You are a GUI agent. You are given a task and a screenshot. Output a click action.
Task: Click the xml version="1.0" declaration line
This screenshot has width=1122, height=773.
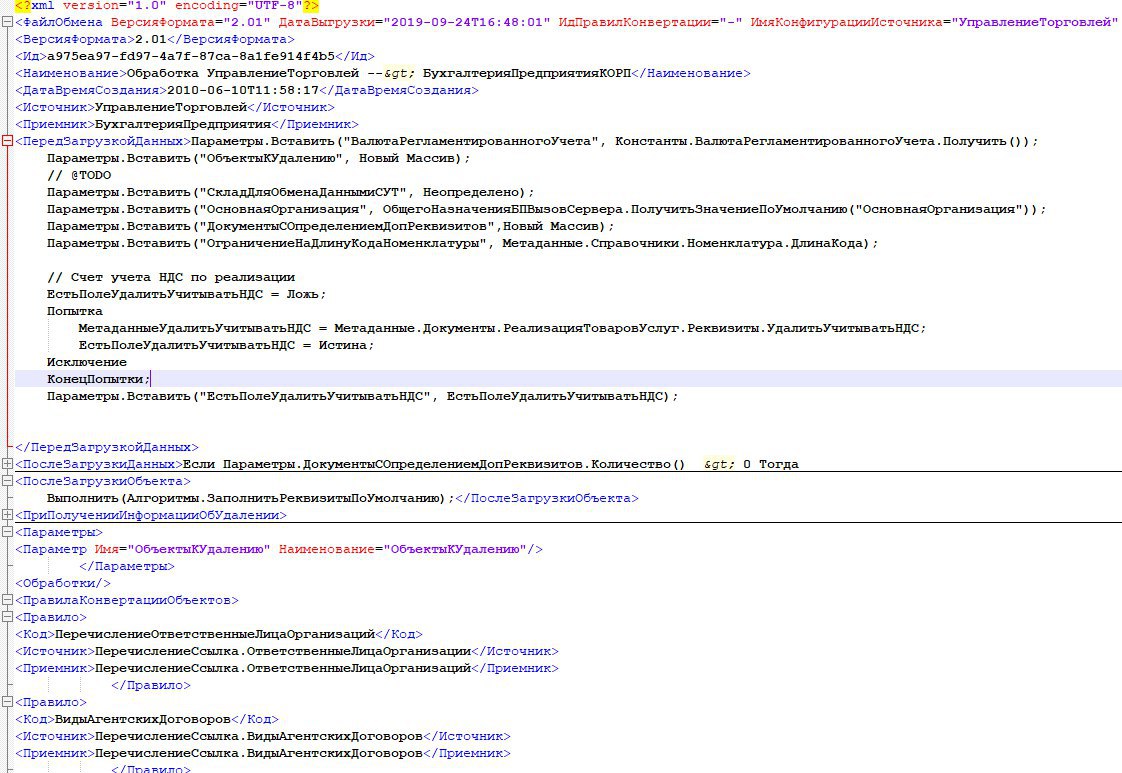167,6
